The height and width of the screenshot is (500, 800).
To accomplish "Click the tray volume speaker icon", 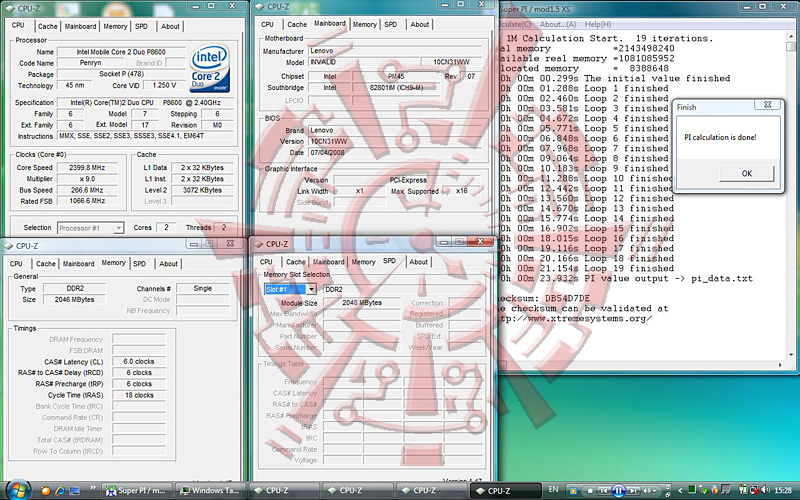I will pyautogui.click(x=766, y=490).
